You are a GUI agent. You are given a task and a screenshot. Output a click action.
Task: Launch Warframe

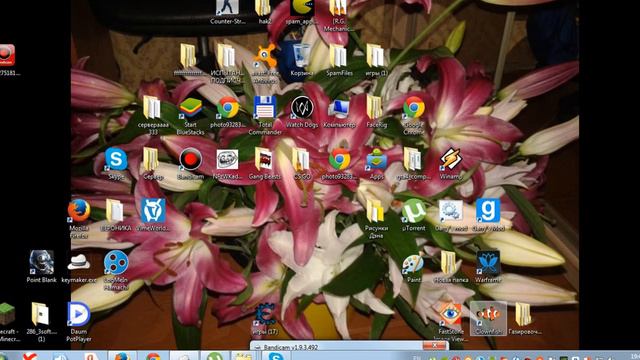pos(488,267)
